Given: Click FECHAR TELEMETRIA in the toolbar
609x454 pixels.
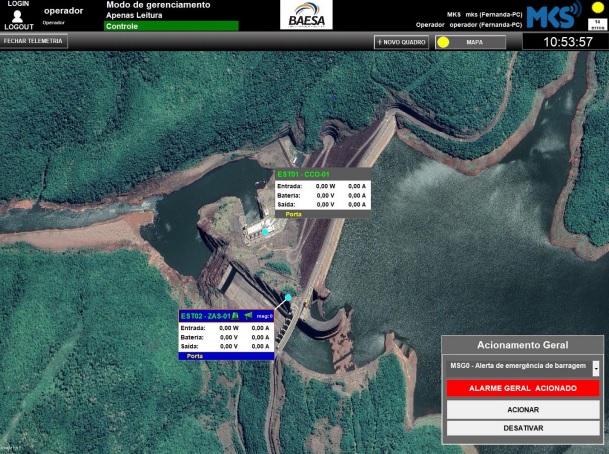Looking at the screenshot, I should [x=34, y=42].
